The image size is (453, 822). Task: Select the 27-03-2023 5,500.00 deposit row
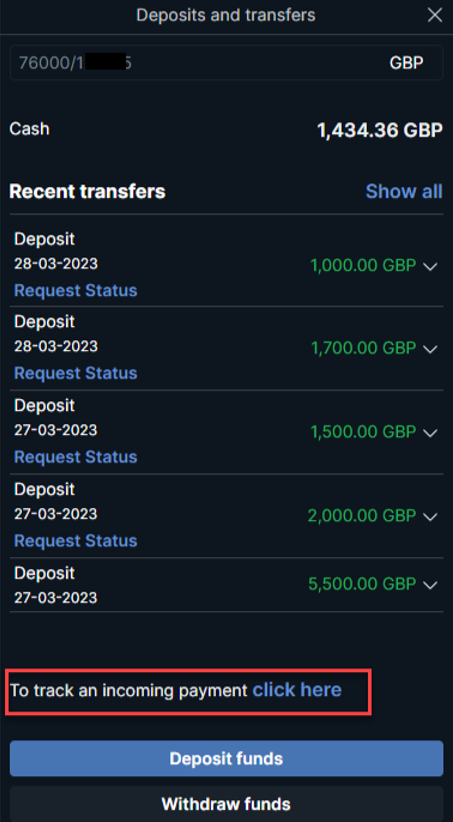[226, 585]
